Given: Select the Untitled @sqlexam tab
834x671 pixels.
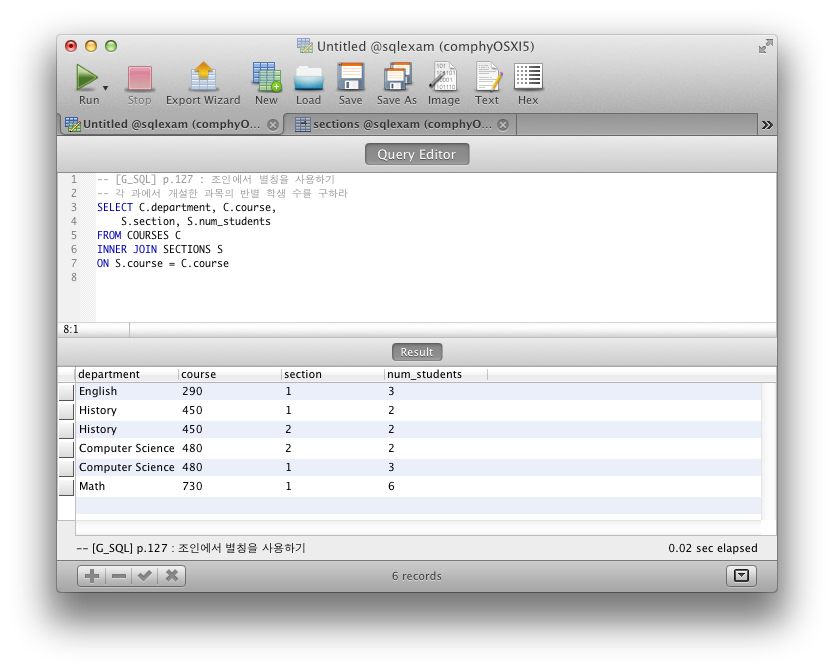Looking at the screenshot, I should point(171,124).
